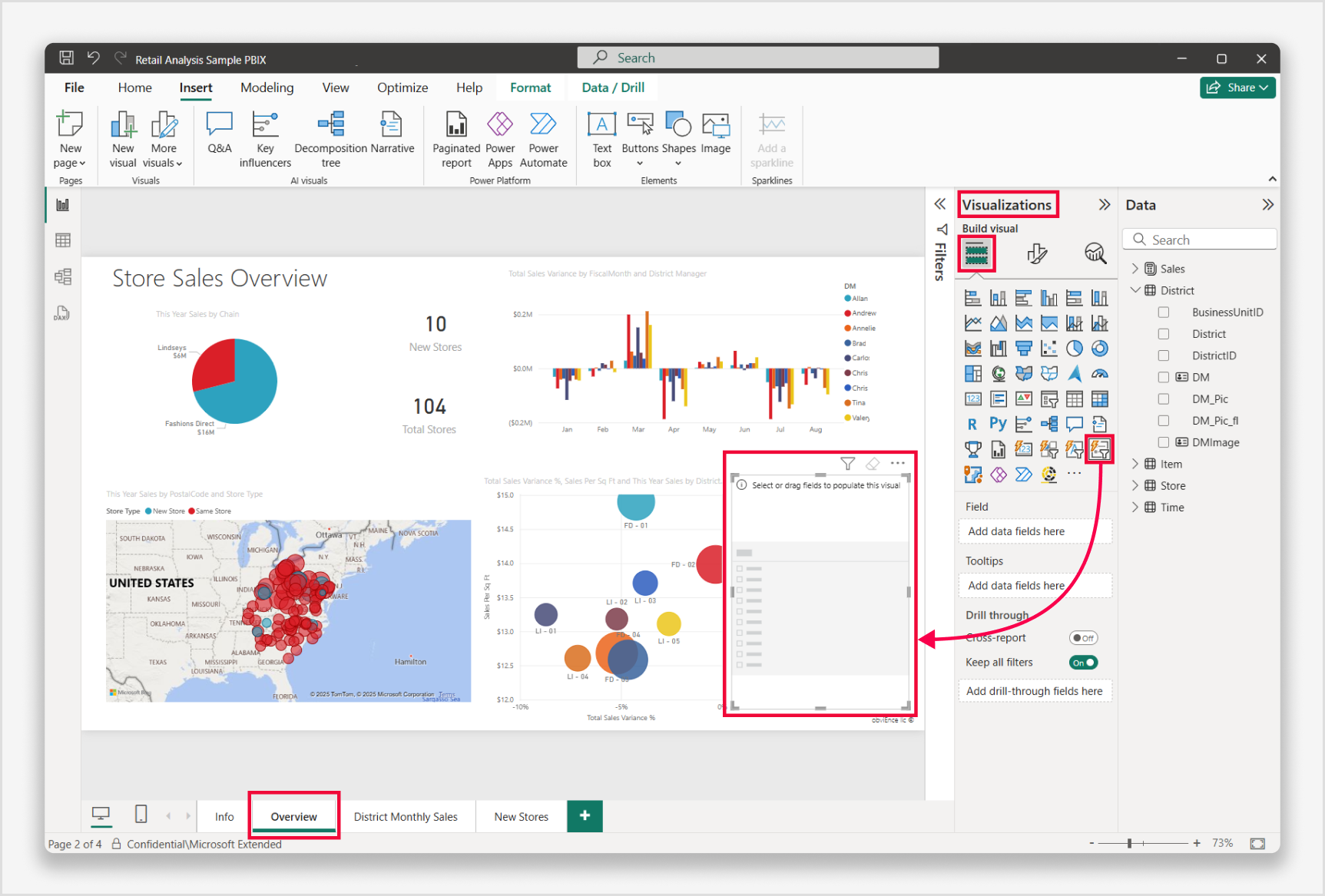Adjust the zoom level slider

(x=1129, y=843)
